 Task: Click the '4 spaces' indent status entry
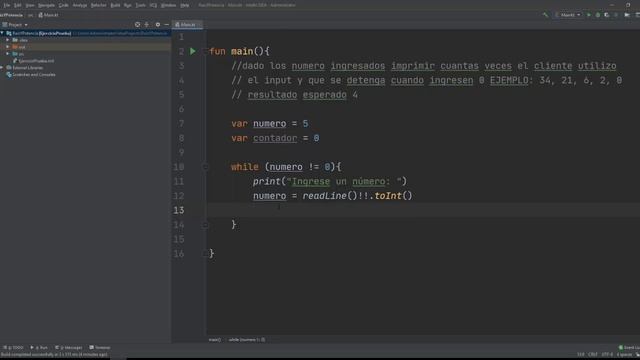(625, 355)
